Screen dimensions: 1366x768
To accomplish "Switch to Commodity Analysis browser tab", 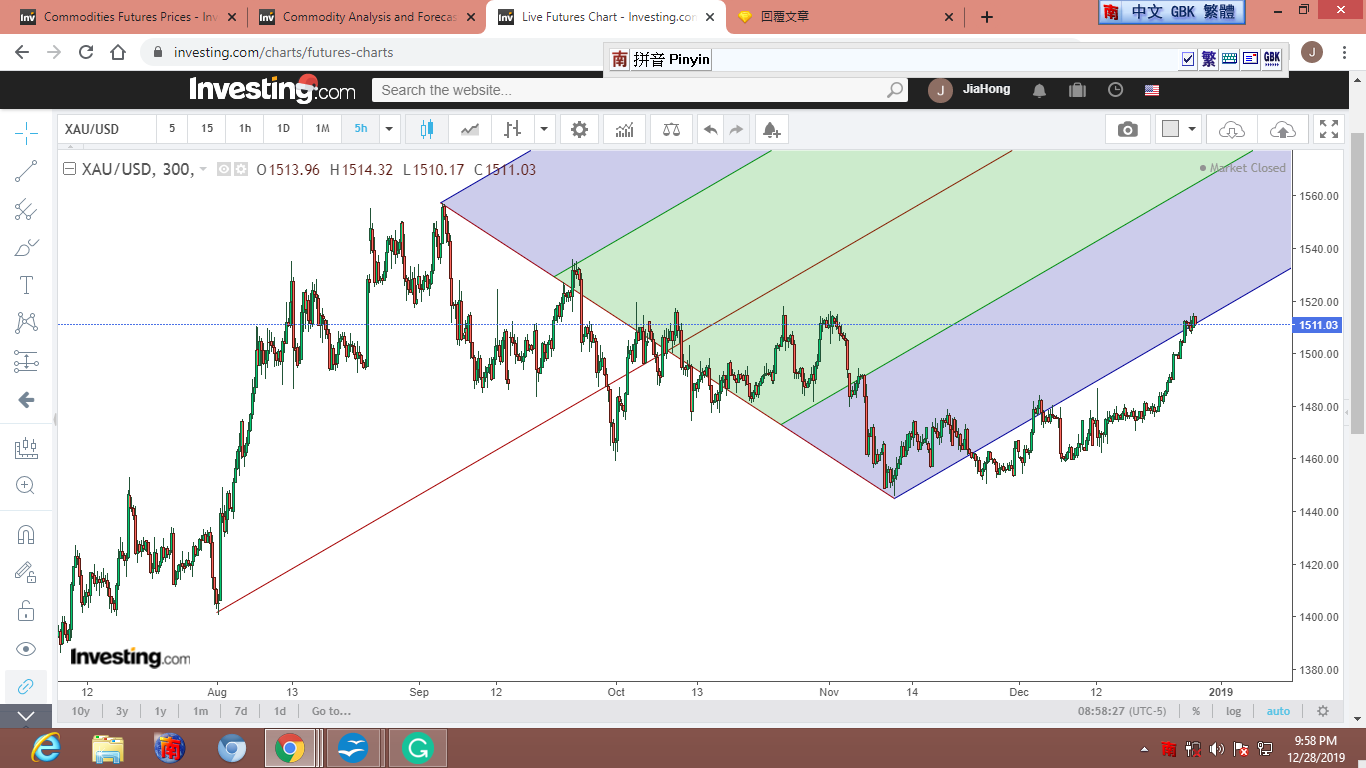I will (366, 17).
